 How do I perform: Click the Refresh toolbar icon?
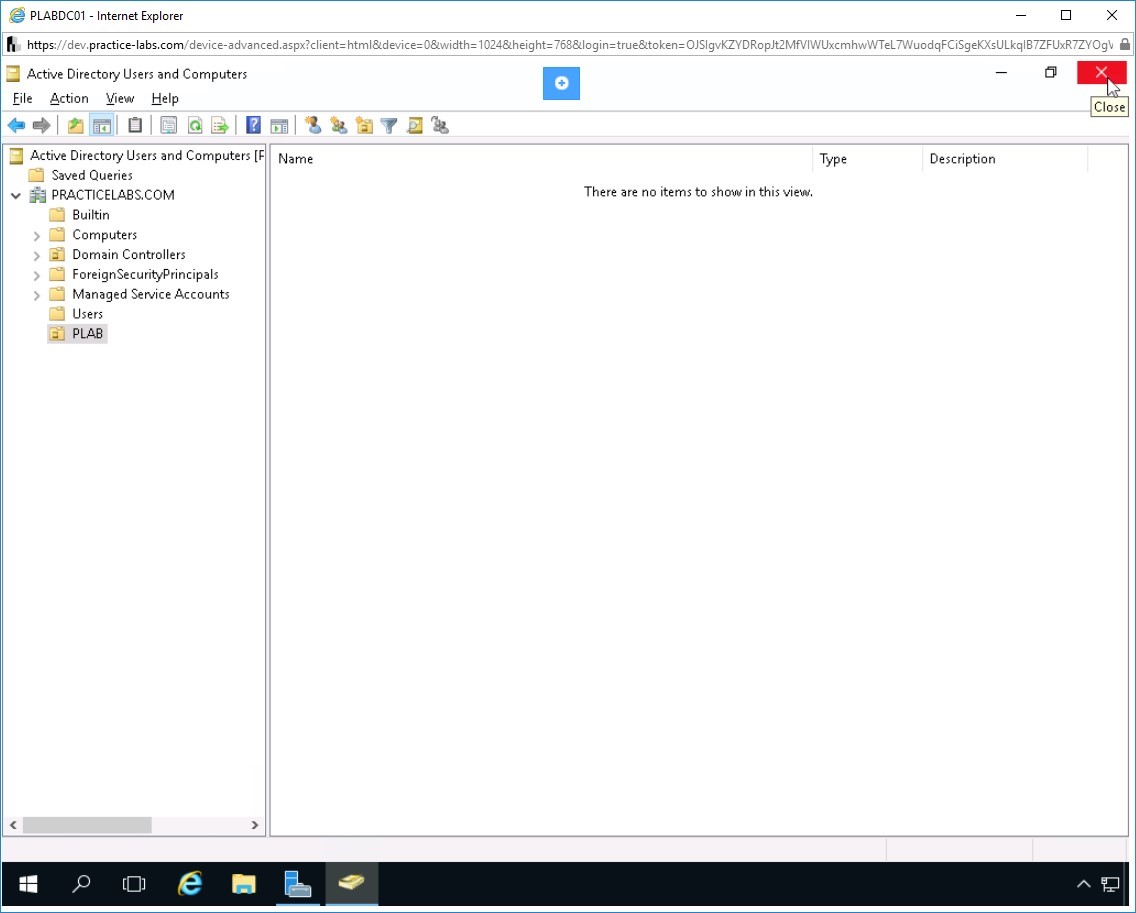tap(194, 125)
